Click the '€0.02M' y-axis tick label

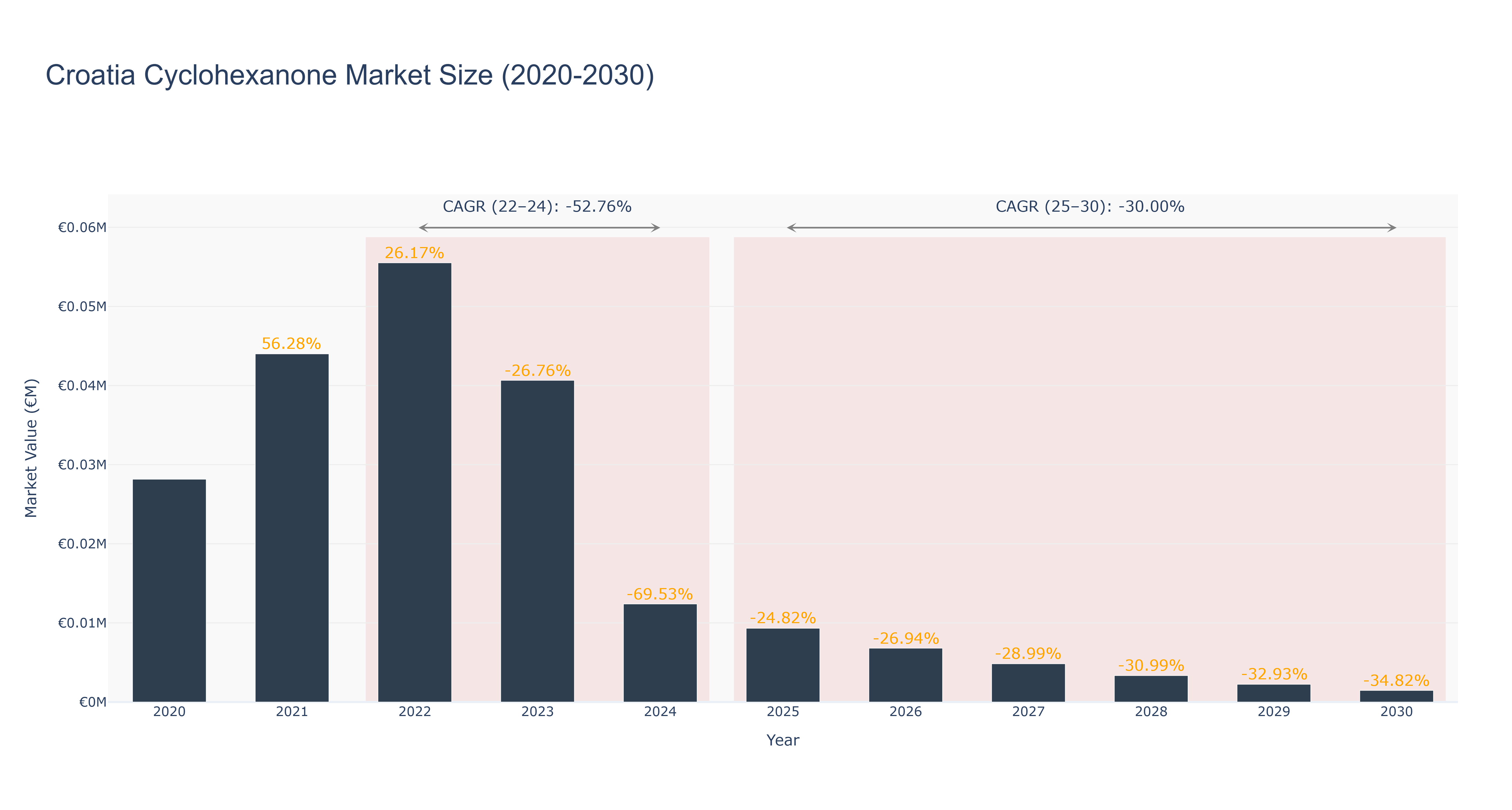pyautogui.click(x=82, y=544)
